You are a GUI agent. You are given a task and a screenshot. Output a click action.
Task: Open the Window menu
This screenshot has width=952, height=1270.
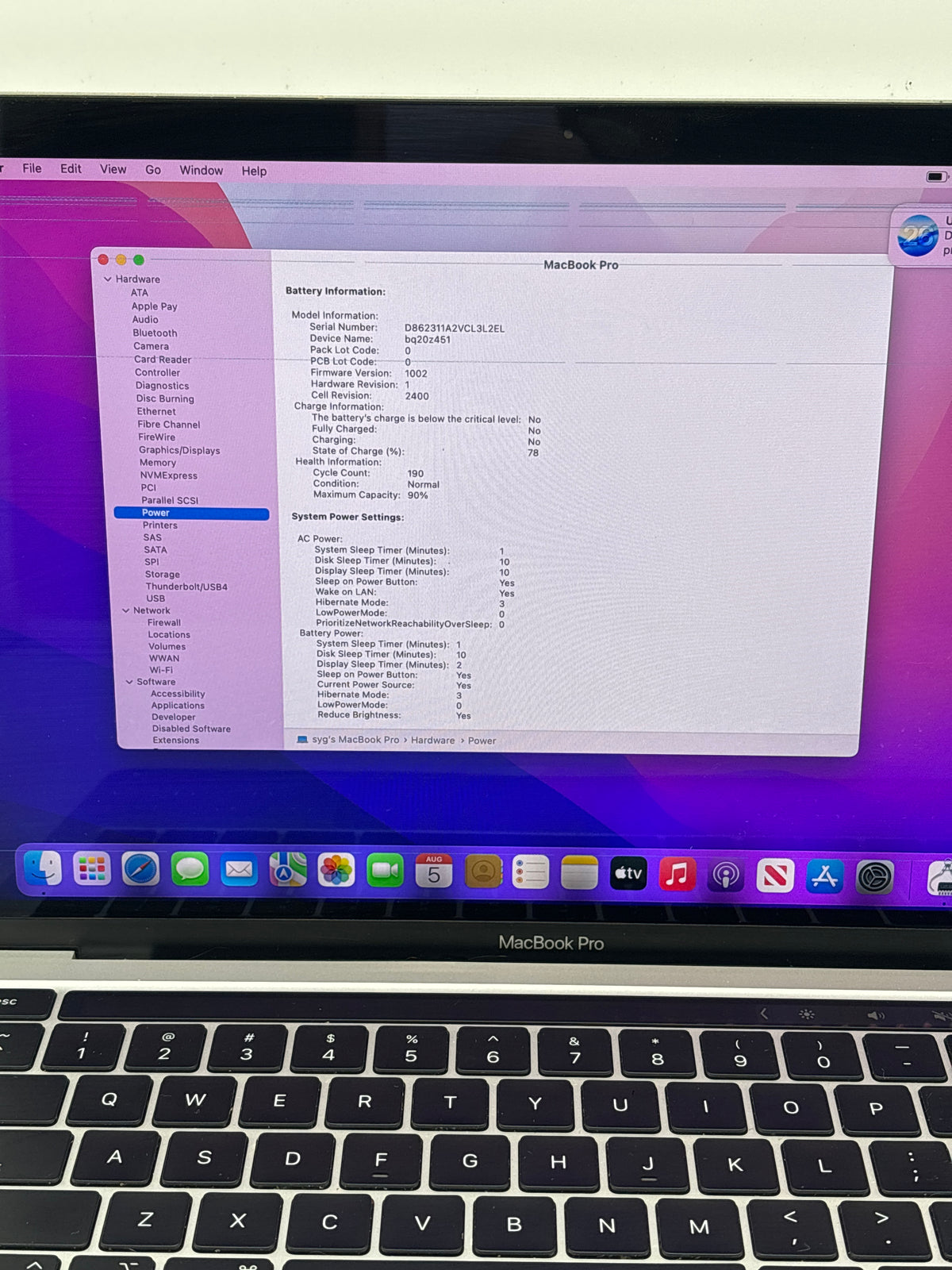click(x=201, y=170)
